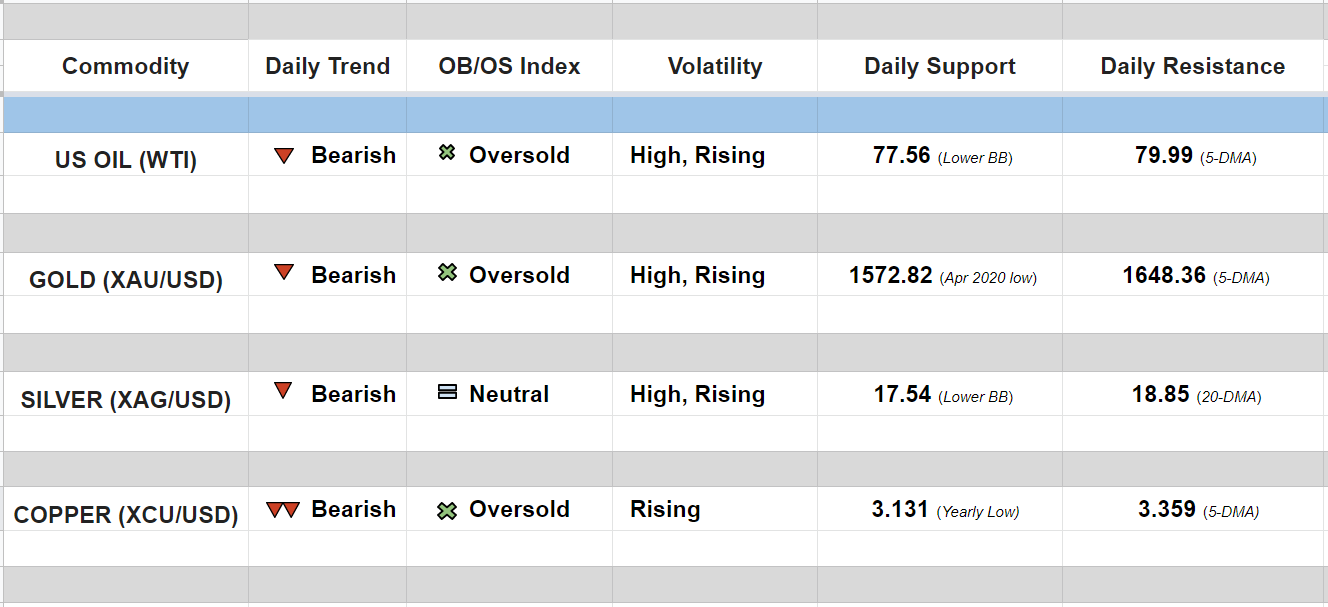Select the OB/OS Index header cell
The height and width of the screenshot is (607, 1328).
[509, 67]
